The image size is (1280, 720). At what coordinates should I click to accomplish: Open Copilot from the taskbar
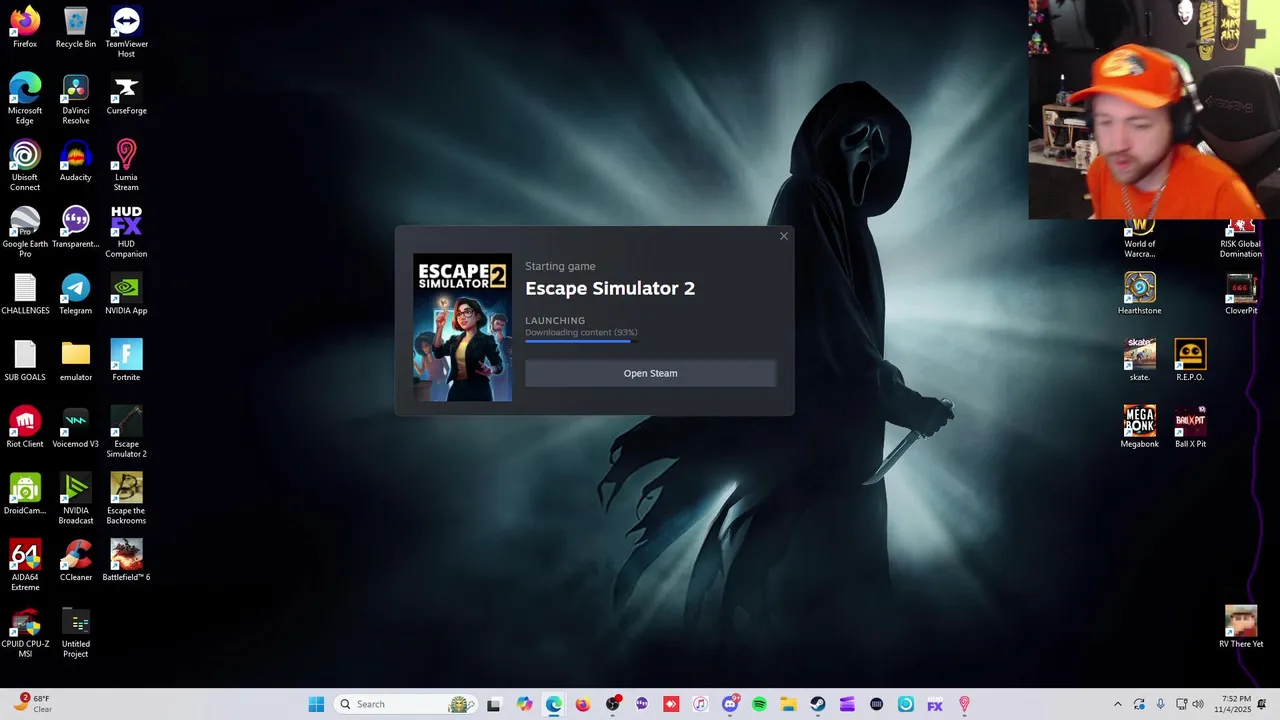(x=525, y=704)
